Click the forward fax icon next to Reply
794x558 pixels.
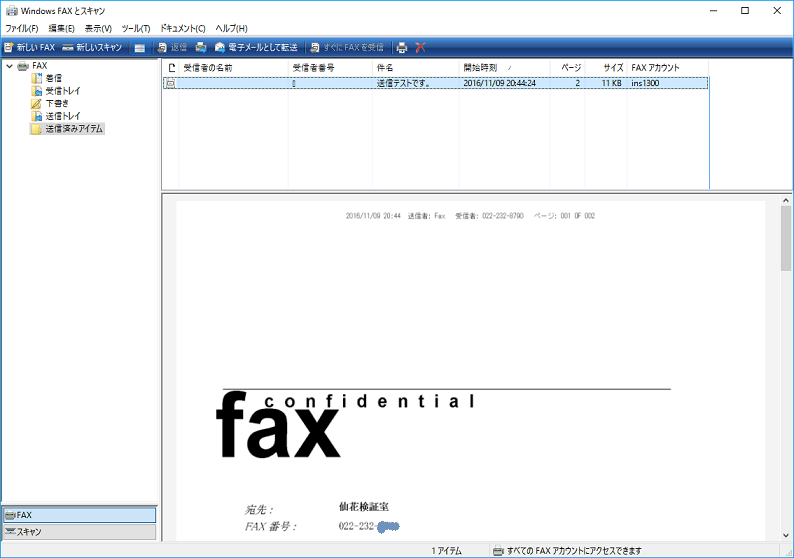201,48
